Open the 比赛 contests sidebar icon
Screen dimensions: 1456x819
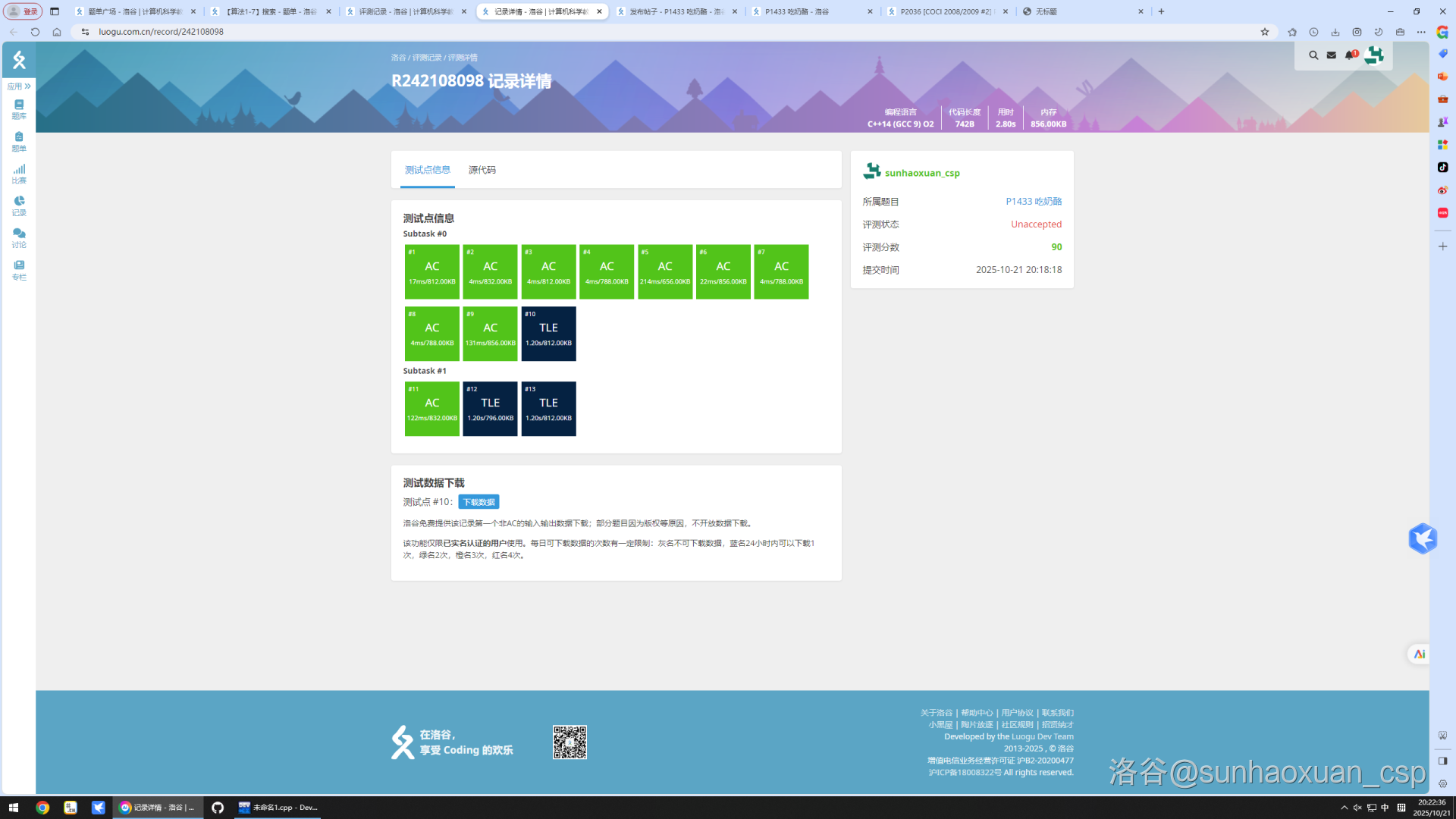pos(19,174)
